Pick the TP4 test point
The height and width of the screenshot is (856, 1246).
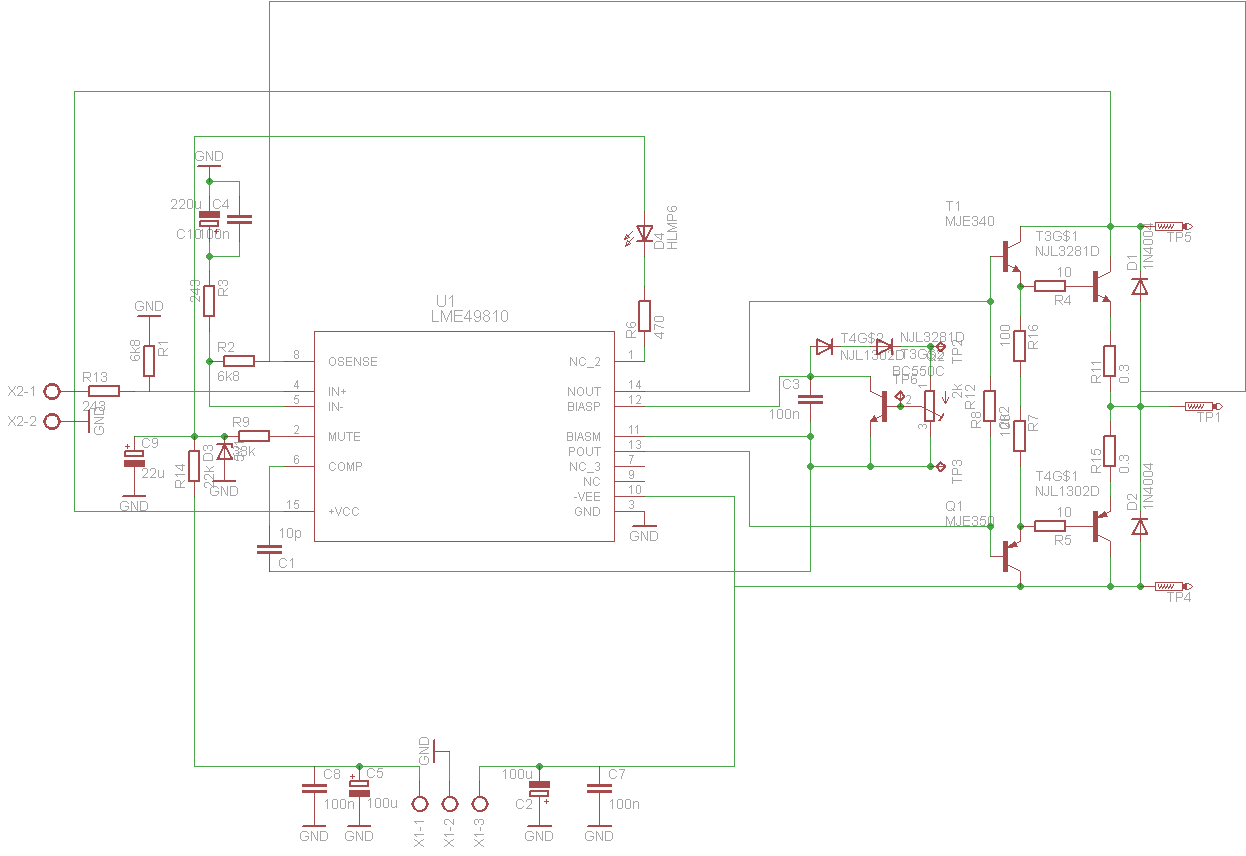point(1170,586)
